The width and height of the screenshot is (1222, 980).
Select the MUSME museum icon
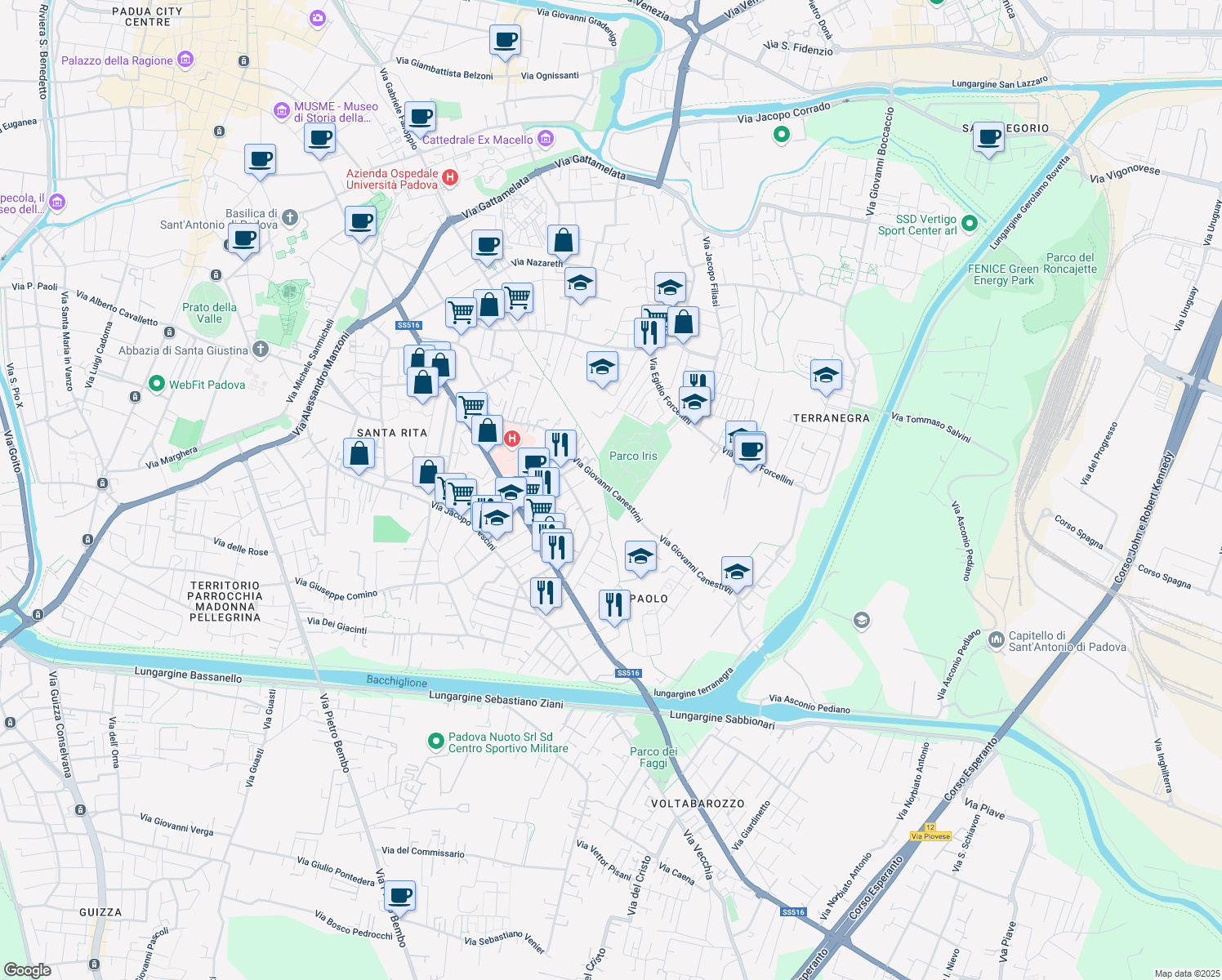pos(282,110)
